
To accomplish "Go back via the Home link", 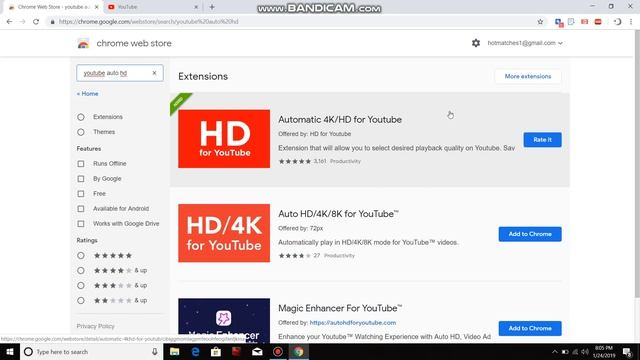I will [87, 94].
